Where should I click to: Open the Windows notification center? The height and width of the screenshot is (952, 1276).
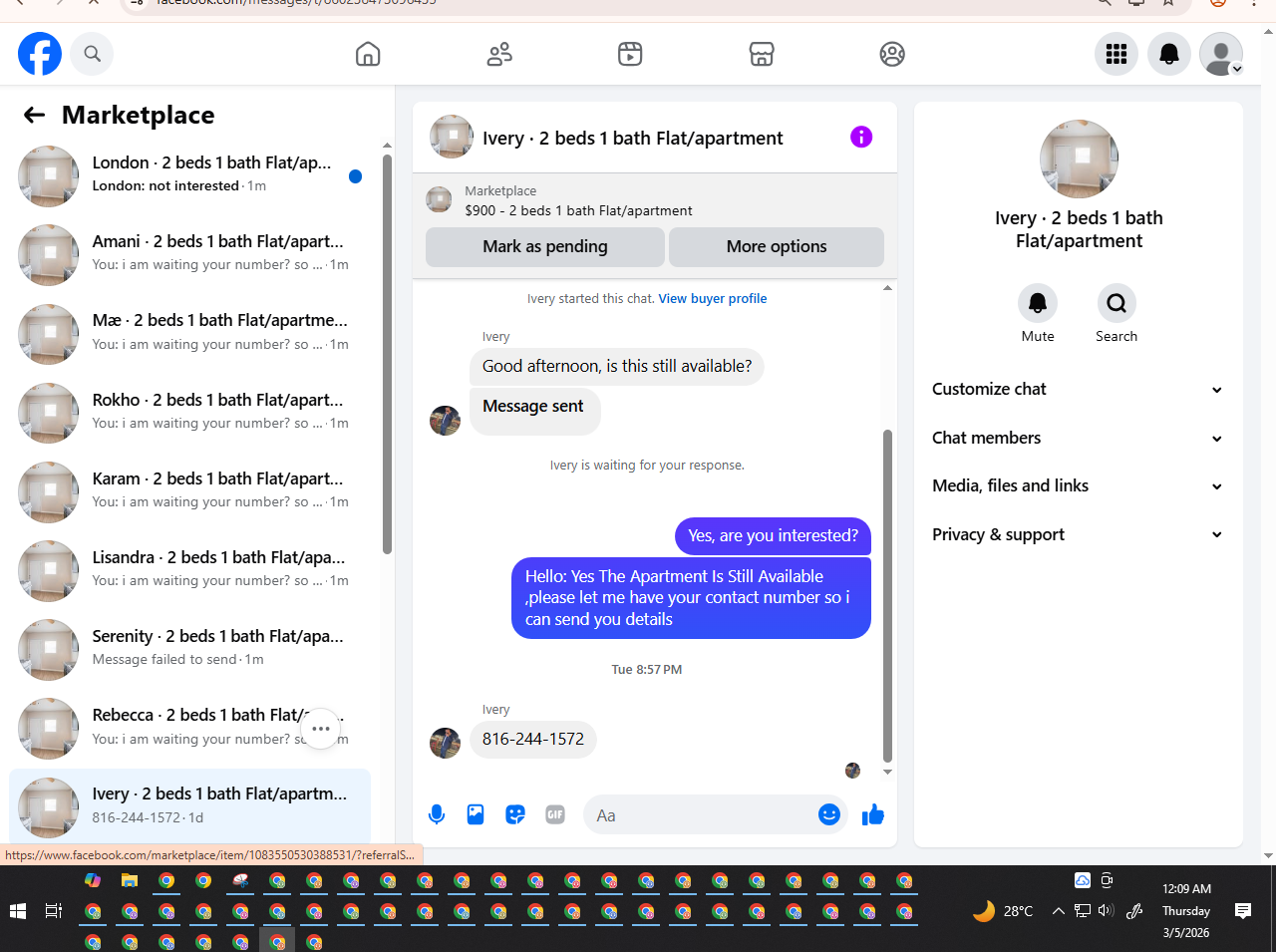click(1243, 911)
